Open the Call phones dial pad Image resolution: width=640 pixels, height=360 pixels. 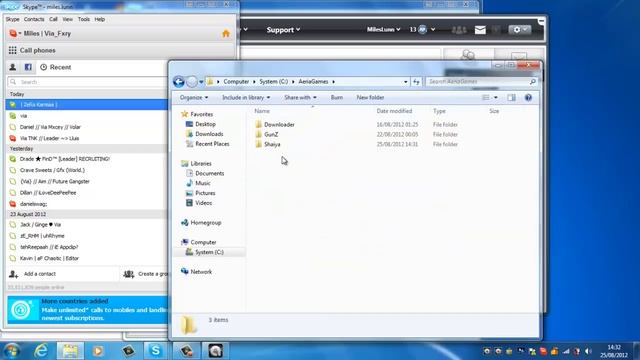coord(32,50)
